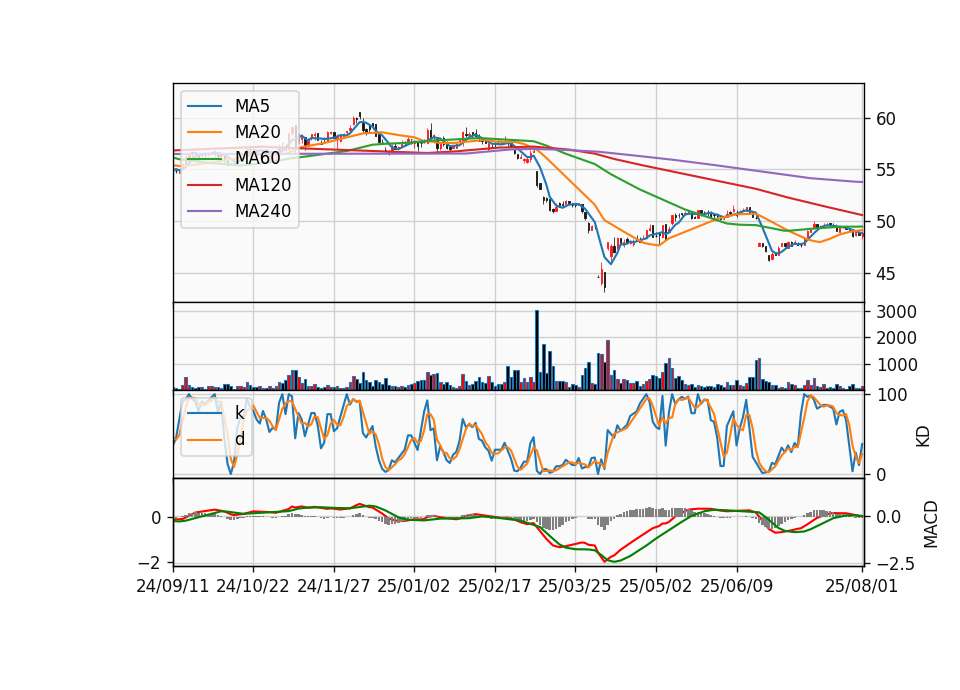
Task: Click the MA60 legend label
Action: (x=258, y=158)
